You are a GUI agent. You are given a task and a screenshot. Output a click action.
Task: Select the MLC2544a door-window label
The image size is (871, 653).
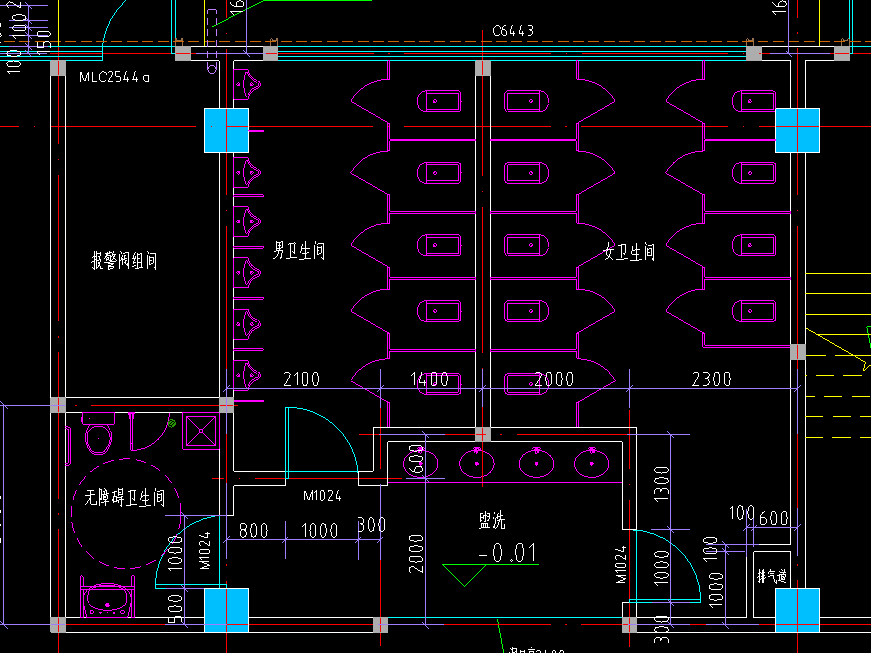pyautogui.click(x=114, y=77)
